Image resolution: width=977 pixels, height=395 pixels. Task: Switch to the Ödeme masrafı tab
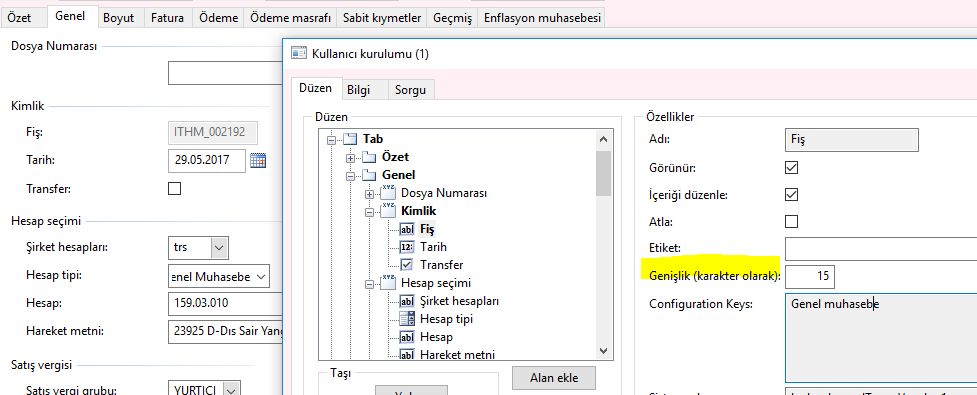coord(290,17)
